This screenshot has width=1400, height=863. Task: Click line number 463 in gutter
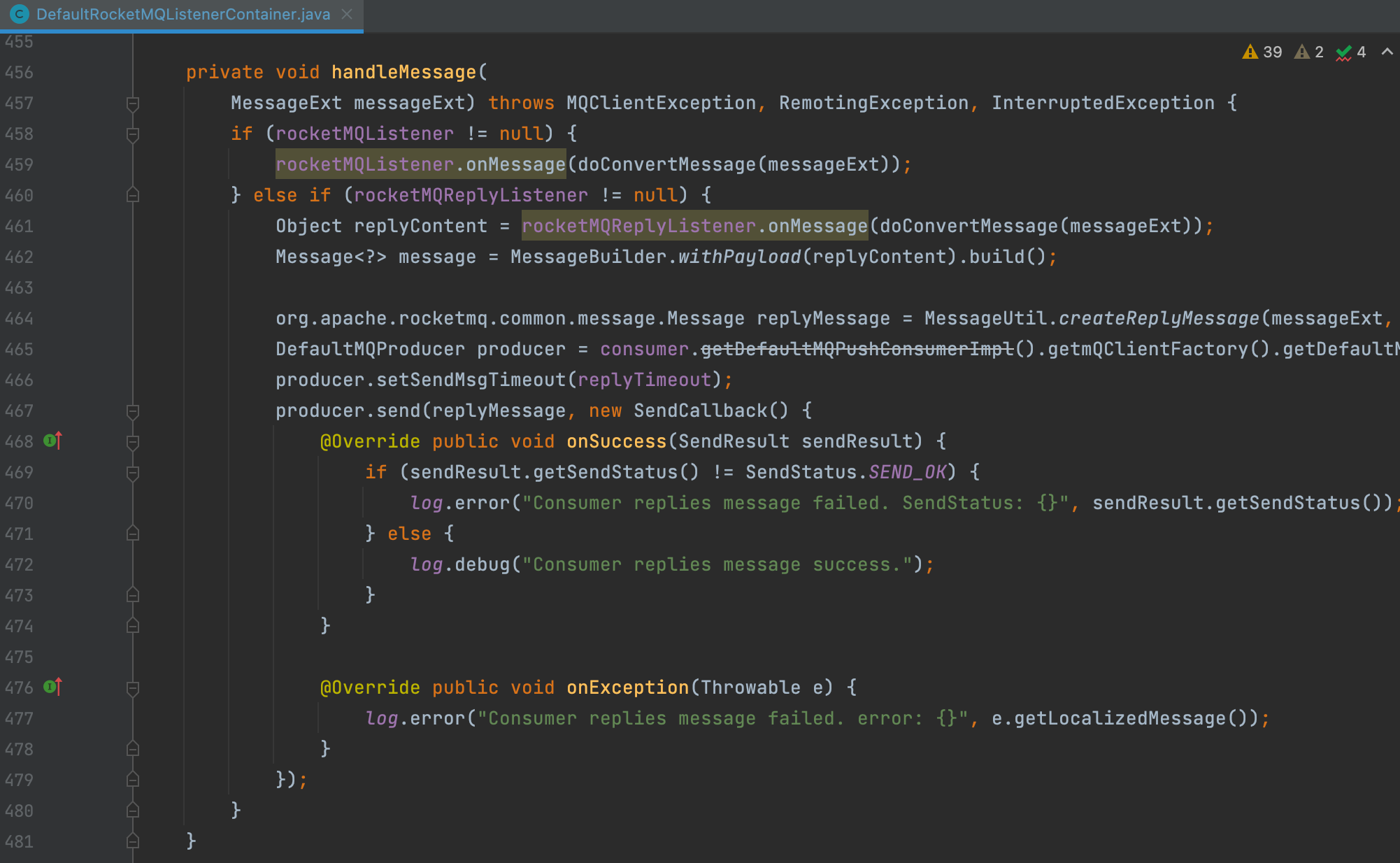[19, 287]
